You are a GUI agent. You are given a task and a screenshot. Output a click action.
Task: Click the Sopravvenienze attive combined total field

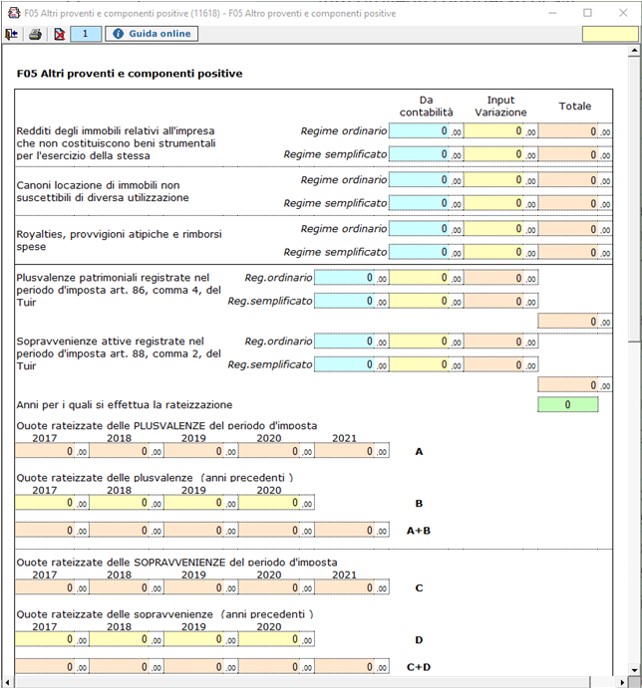click(x=575, y=385)
